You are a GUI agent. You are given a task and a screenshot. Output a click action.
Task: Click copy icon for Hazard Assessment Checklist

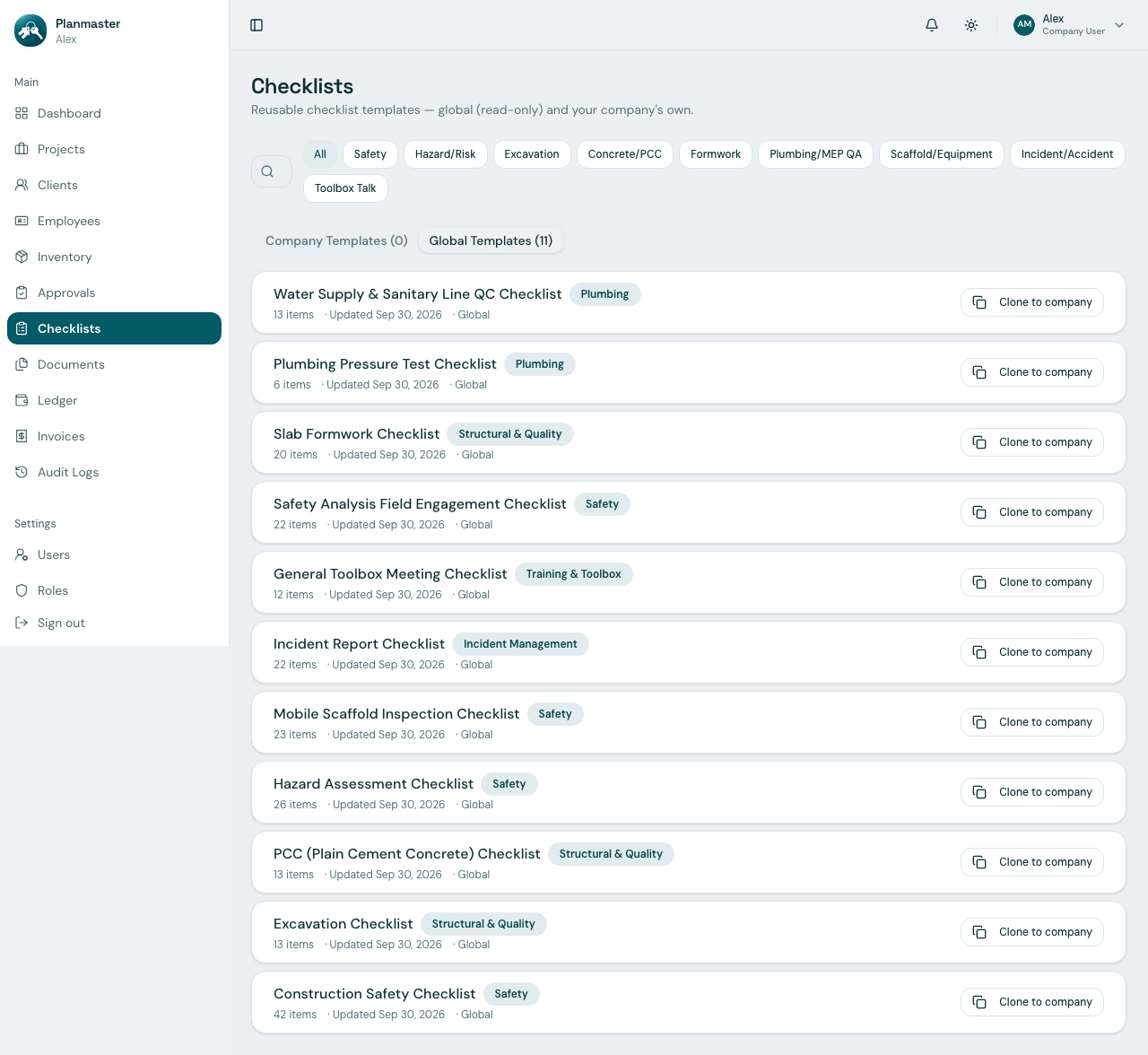pos(979,792)
